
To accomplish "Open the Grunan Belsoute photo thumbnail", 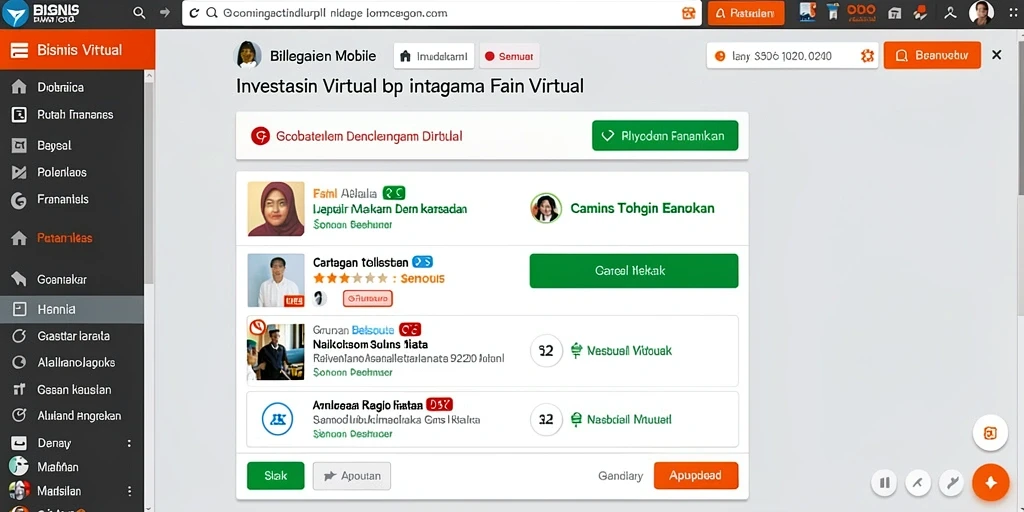I will [276, 351].
